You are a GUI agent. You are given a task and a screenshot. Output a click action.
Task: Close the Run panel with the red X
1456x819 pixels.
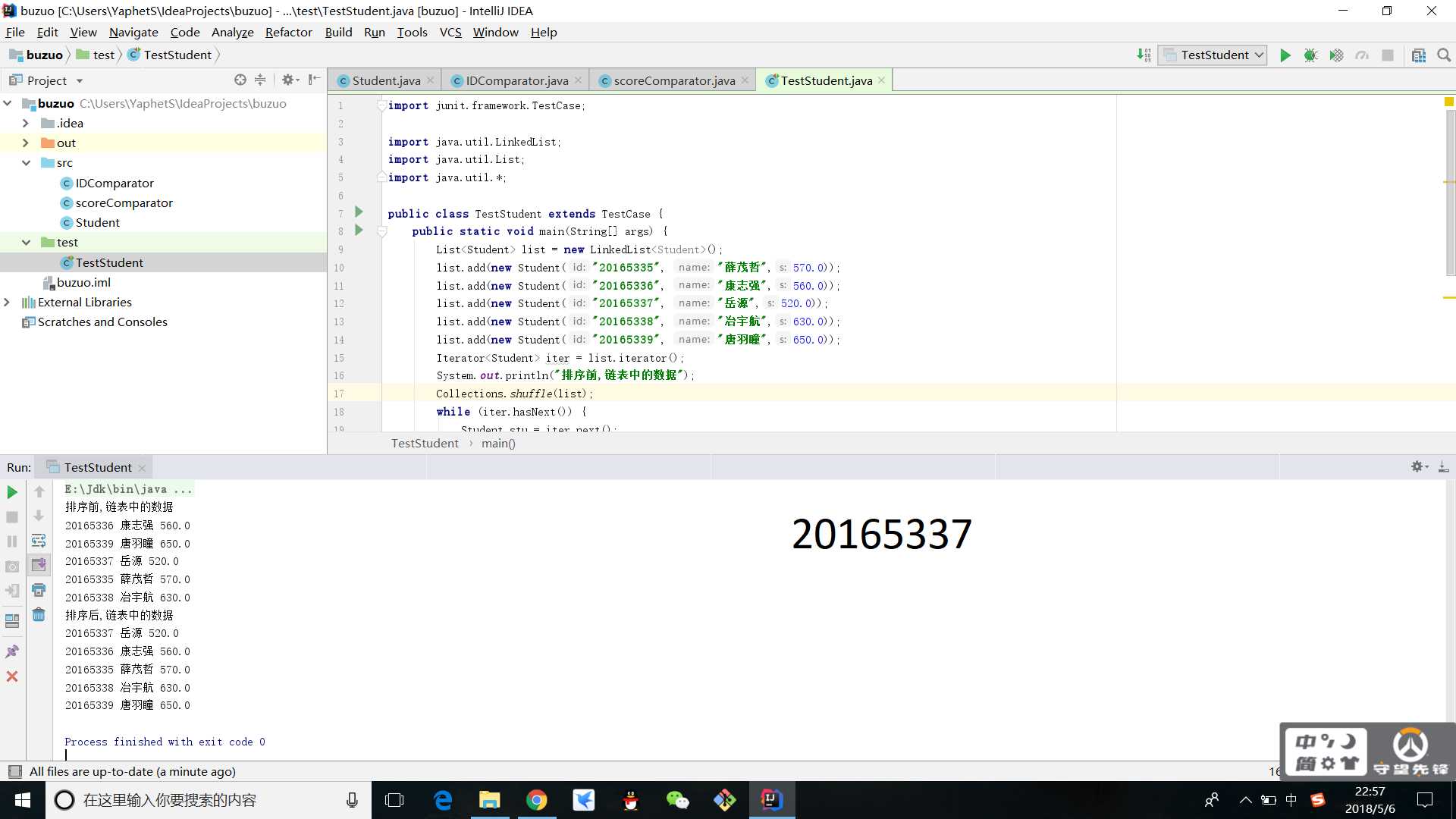point(12,676)
